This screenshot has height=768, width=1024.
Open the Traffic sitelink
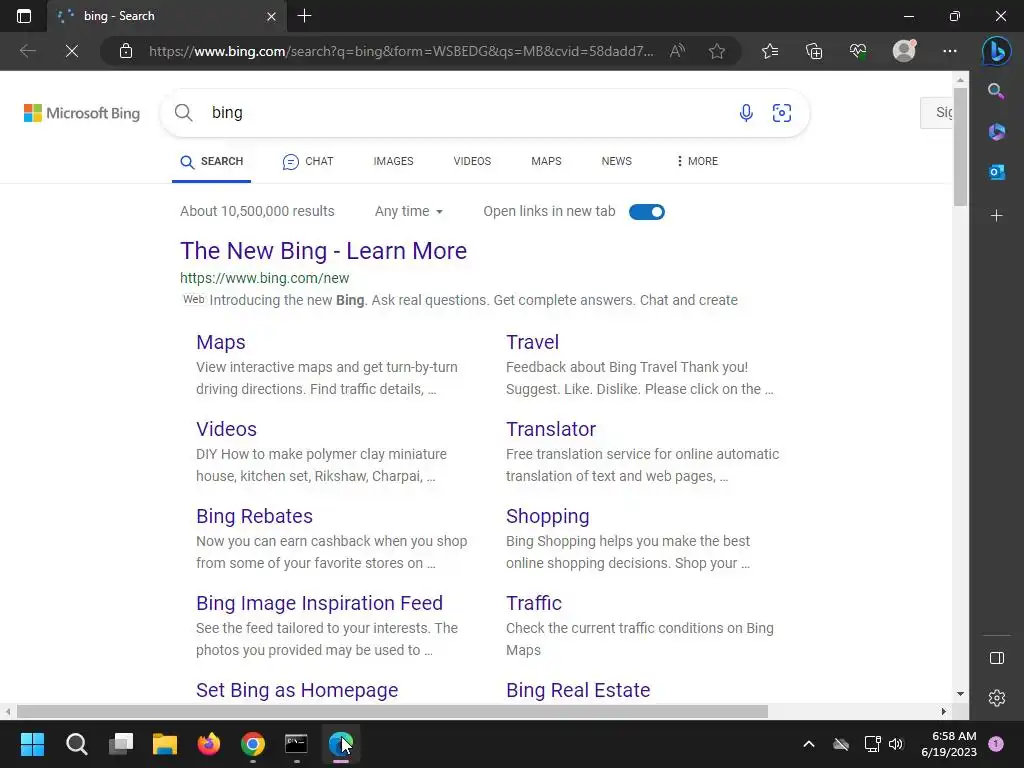pyautogui.click(x=534, y=603)
